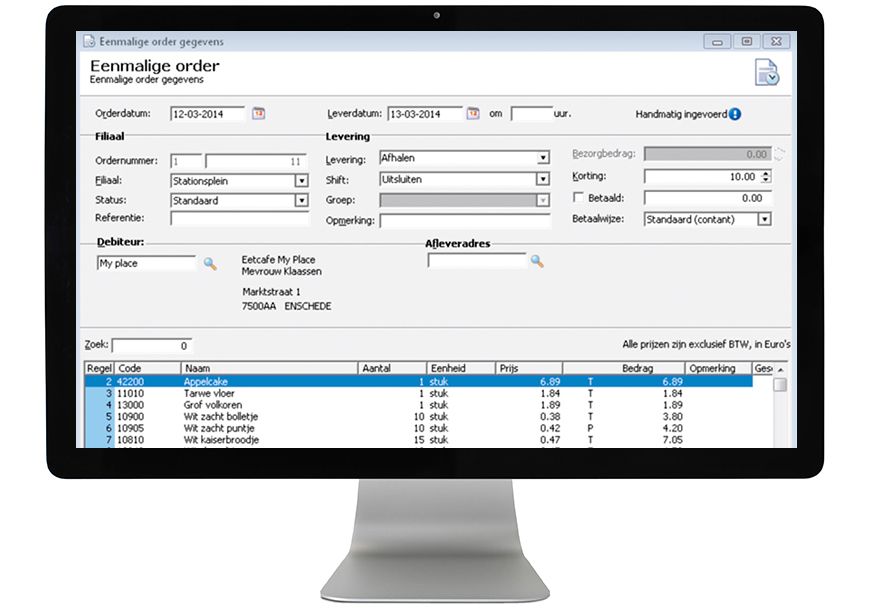Click the 7.05 Bedrag cell
The height and width of the screenshot is (609, 882).
coord(673,440)
